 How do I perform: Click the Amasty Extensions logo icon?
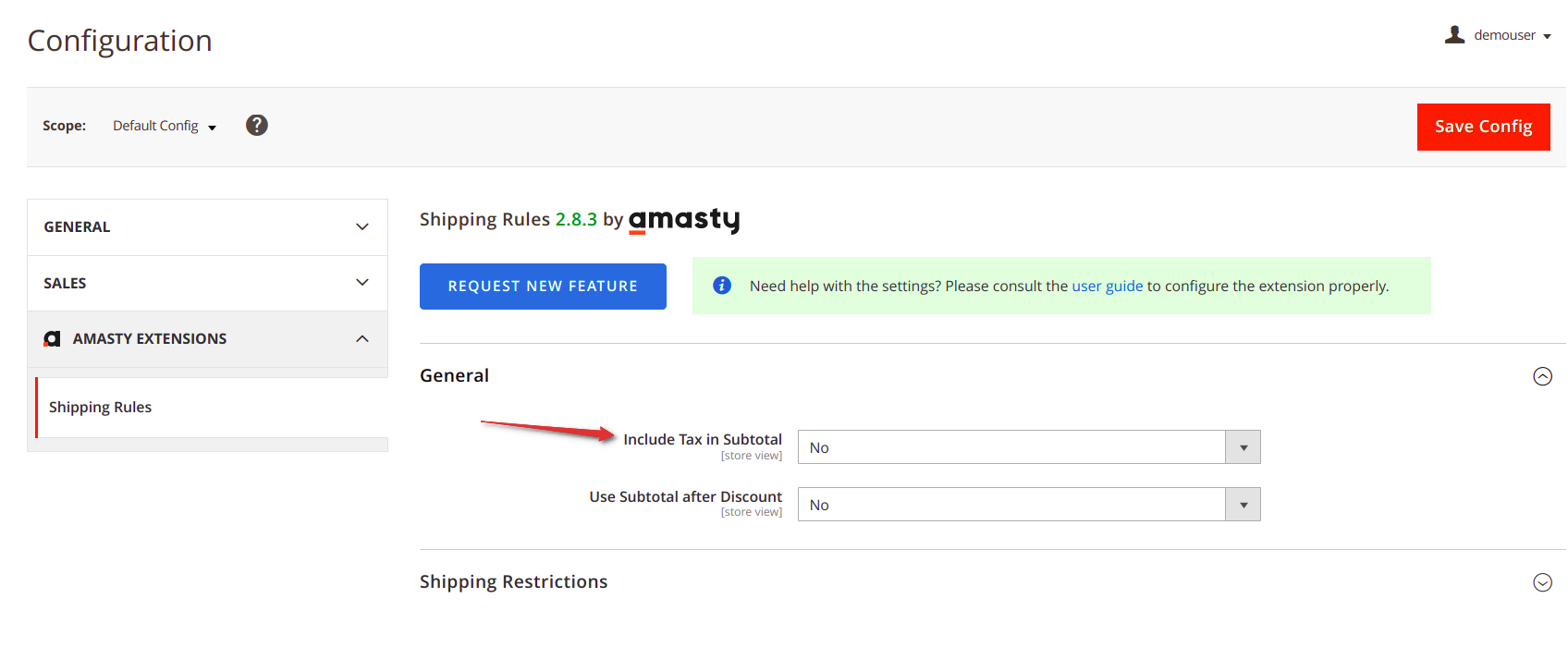[x=53, y=339]
